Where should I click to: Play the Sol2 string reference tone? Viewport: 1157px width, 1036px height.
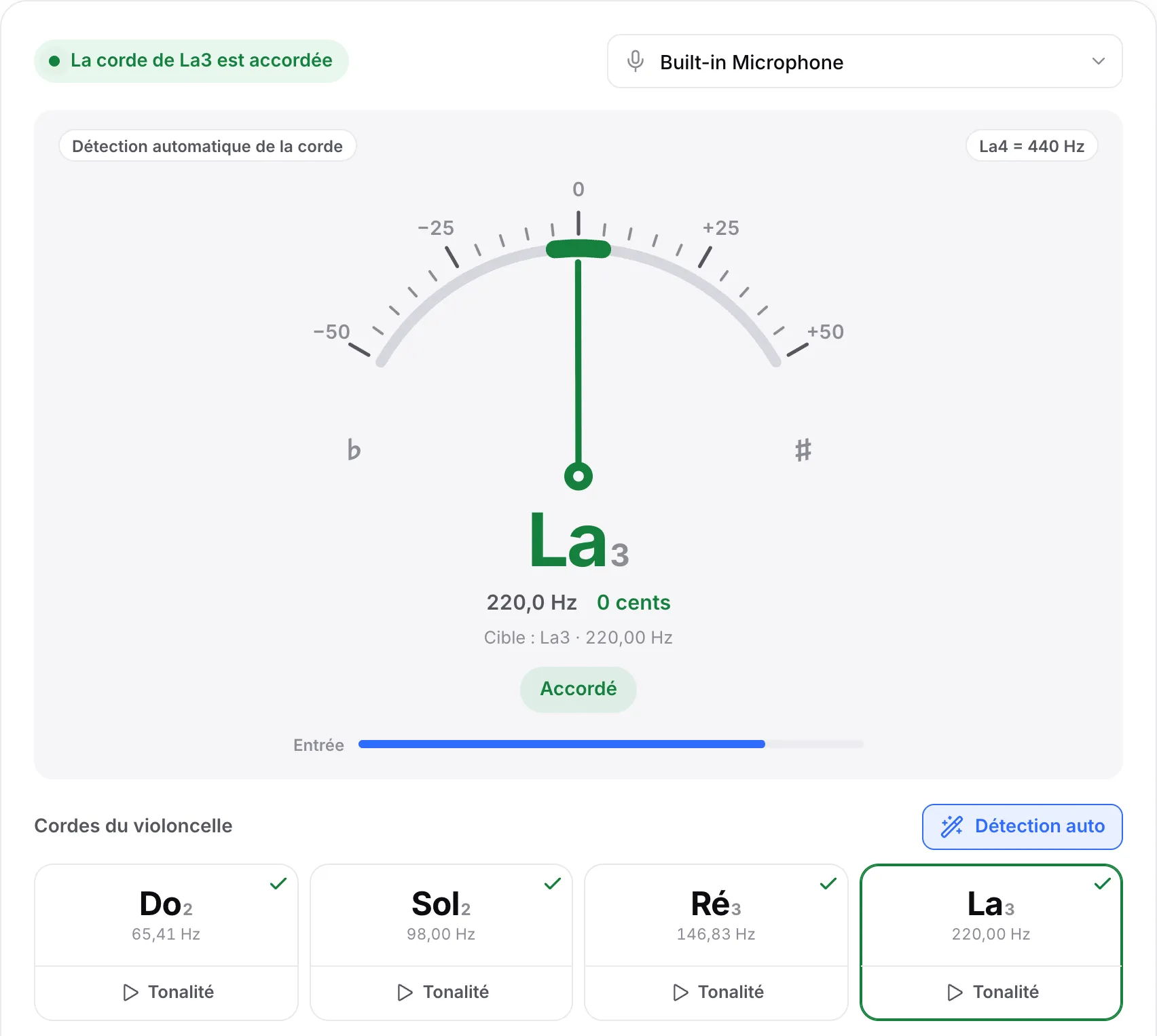[441, 993]
